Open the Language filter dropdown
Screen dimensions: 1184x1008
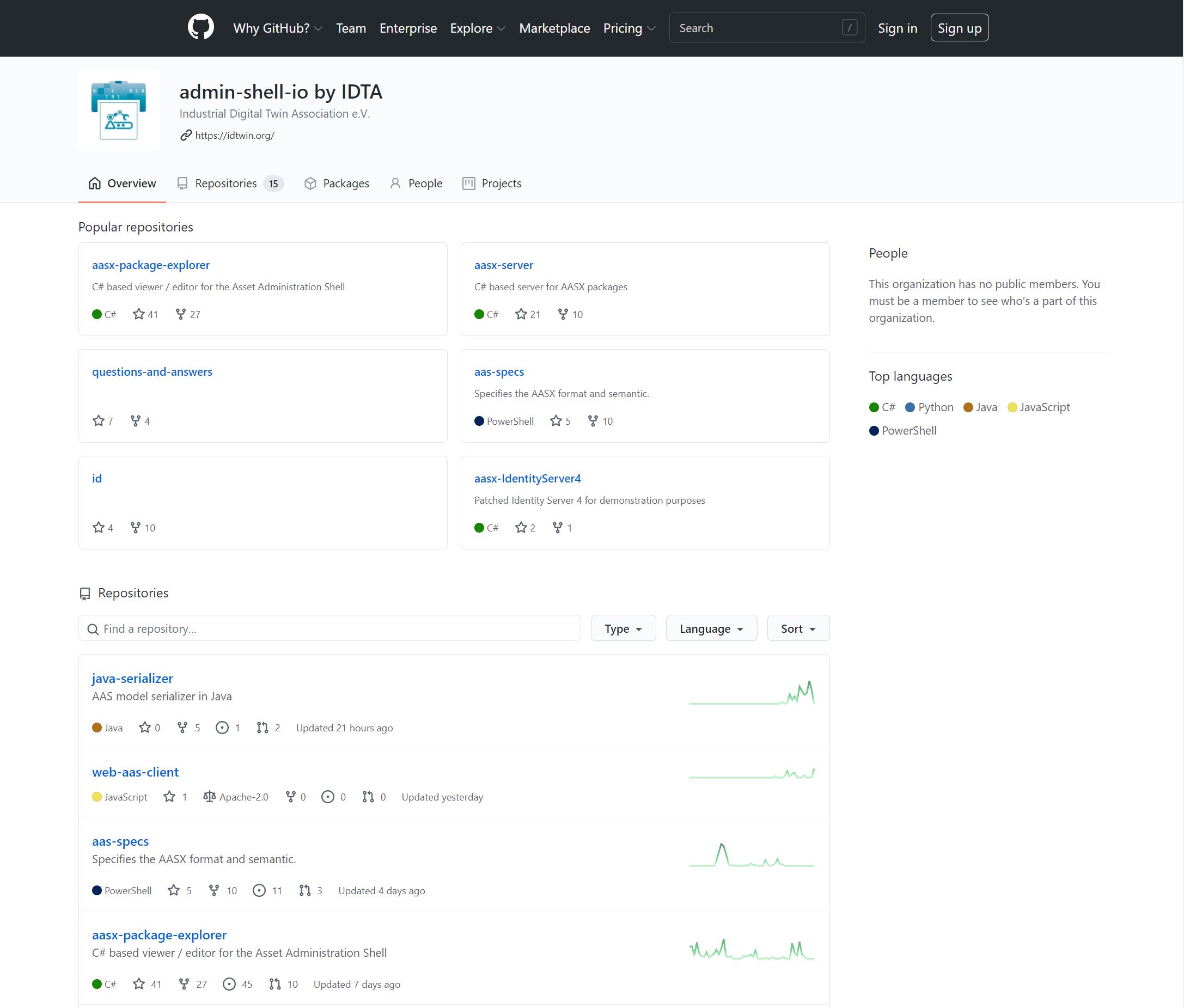(711, 628)
